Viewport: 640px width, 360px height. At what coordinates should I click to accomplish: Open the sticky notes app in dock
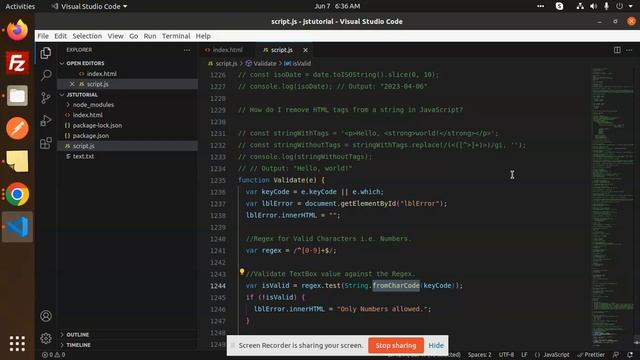tap(17, 161)
